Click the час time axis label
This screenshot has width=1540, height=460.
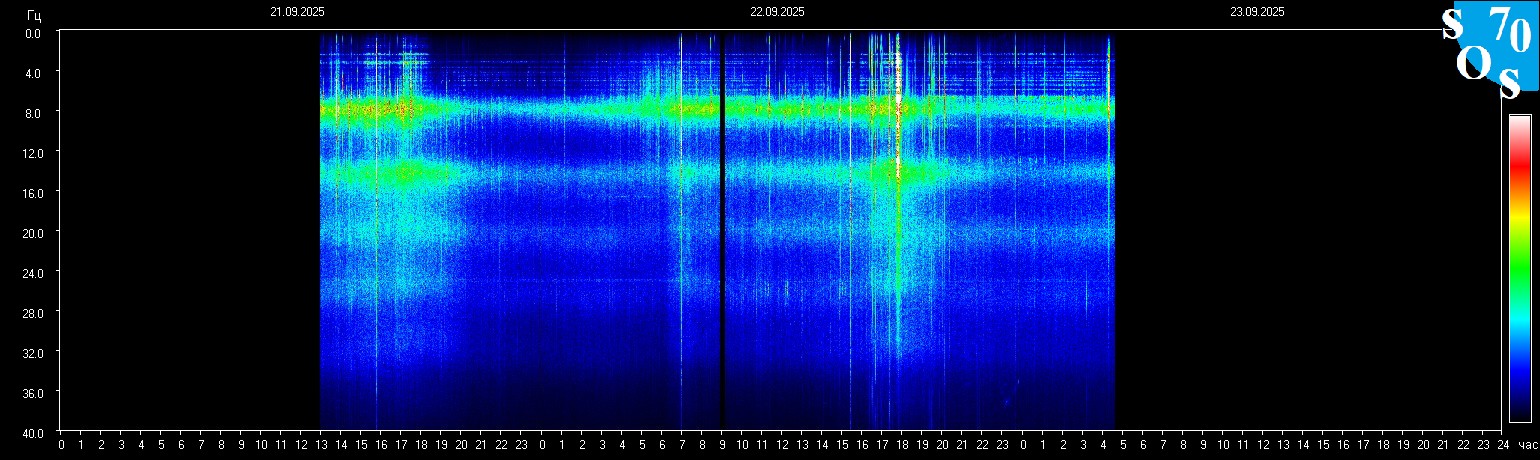tap(1527, 444)
